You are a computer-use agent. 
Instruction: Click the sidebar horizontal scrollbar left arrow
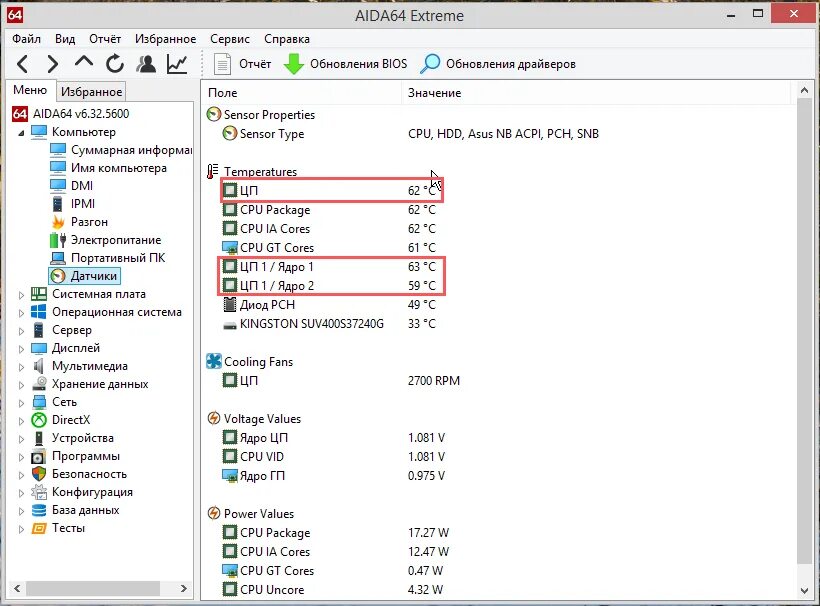[17, 588]
